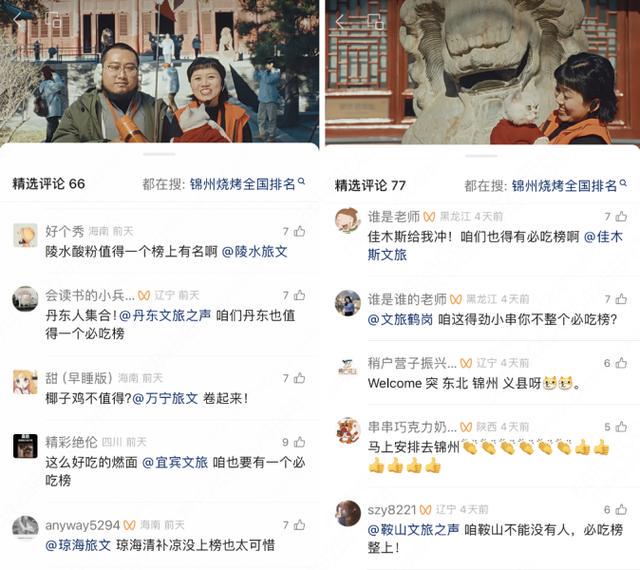Tap the left comment panel's drag handle
Viewport: 640px width, 570px height.
coord(159,154)
